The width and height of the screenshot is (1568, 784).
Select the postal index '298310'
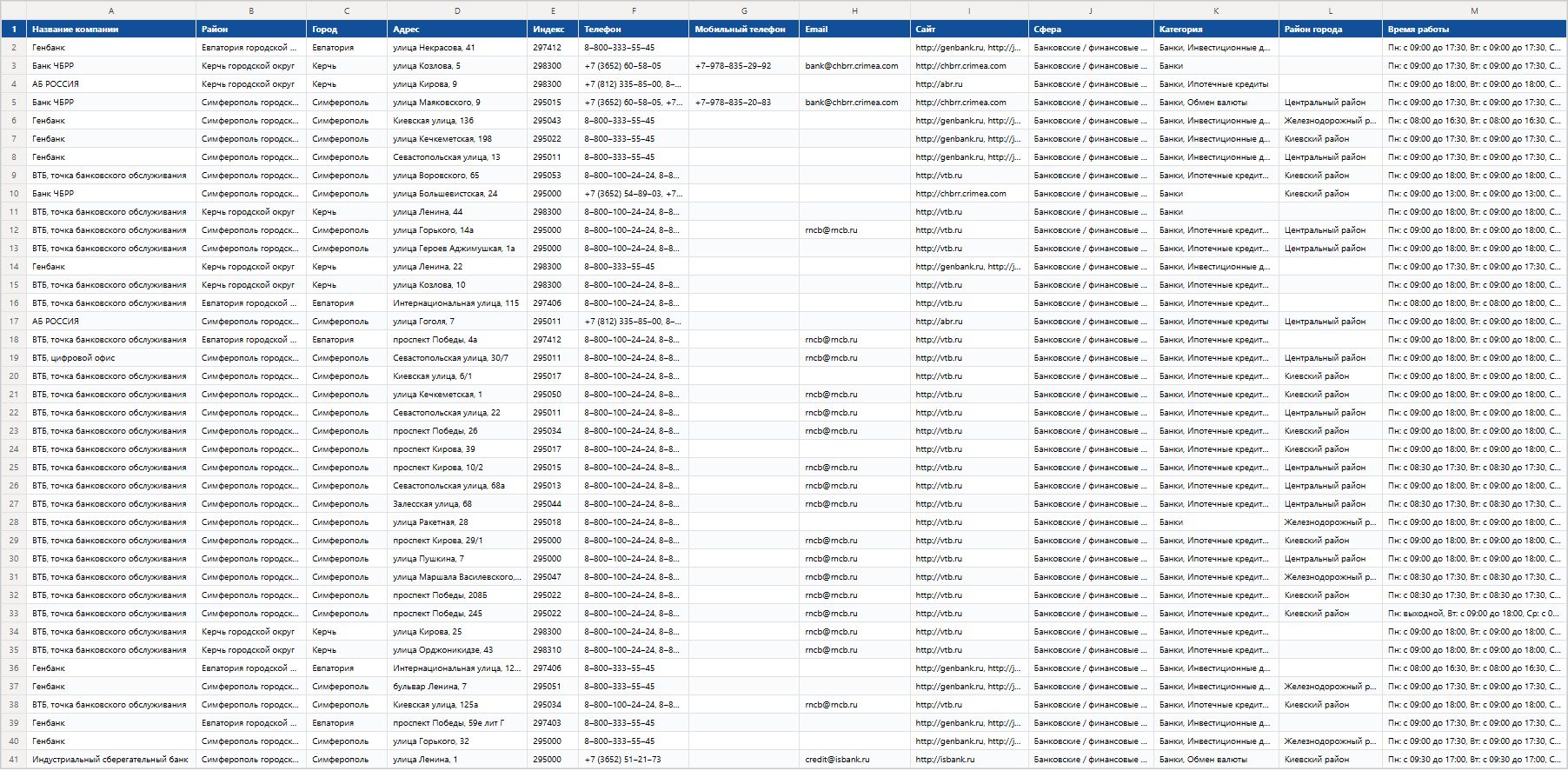[x=553, y=650]
